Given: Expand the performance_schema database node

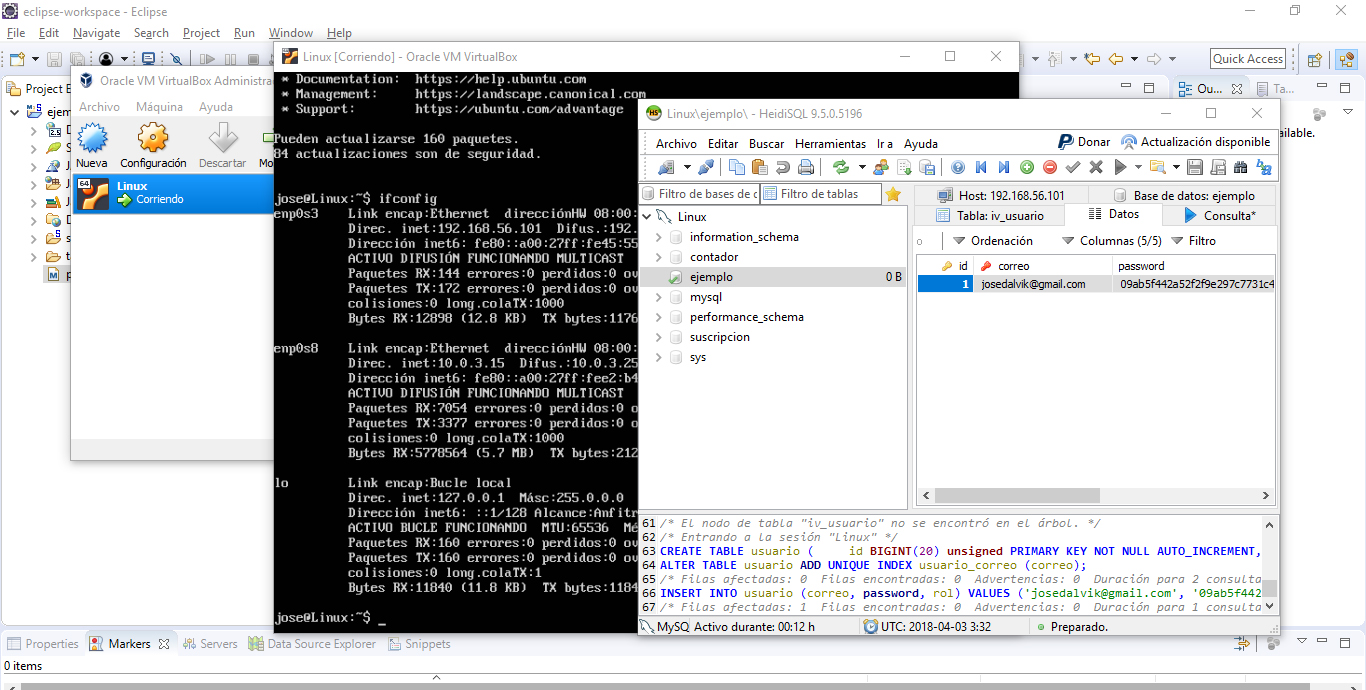Looking at the screenshot, I should tap(658, 317).
